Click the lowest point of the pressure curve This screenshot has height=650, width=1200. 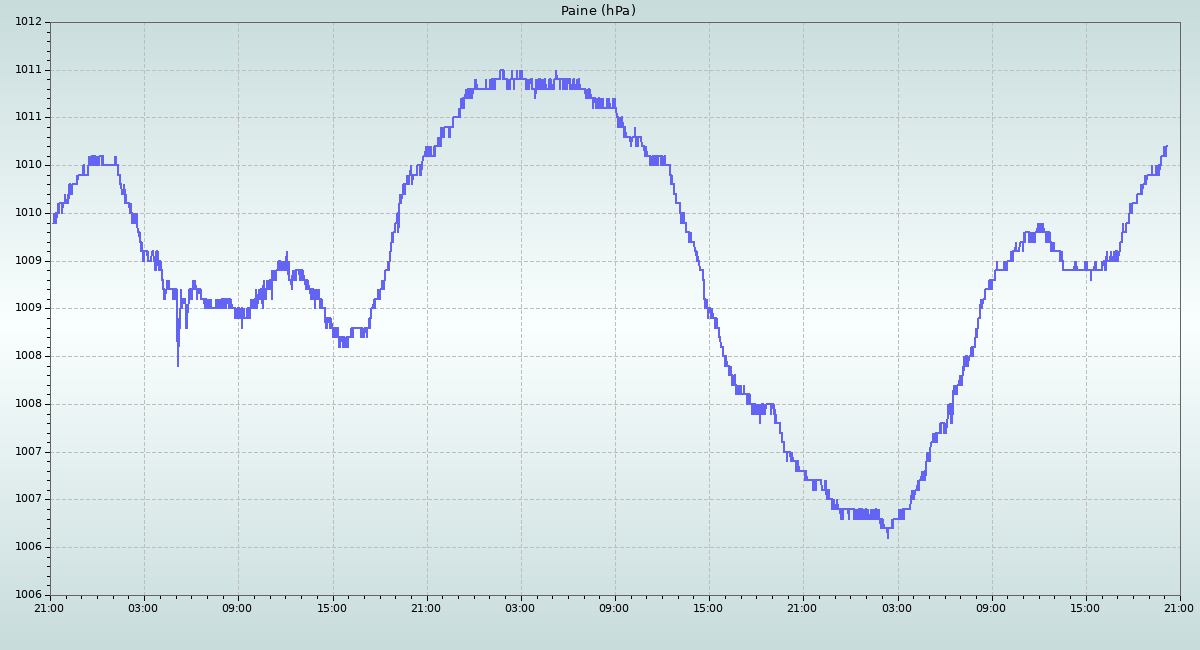tap(887, 536)
